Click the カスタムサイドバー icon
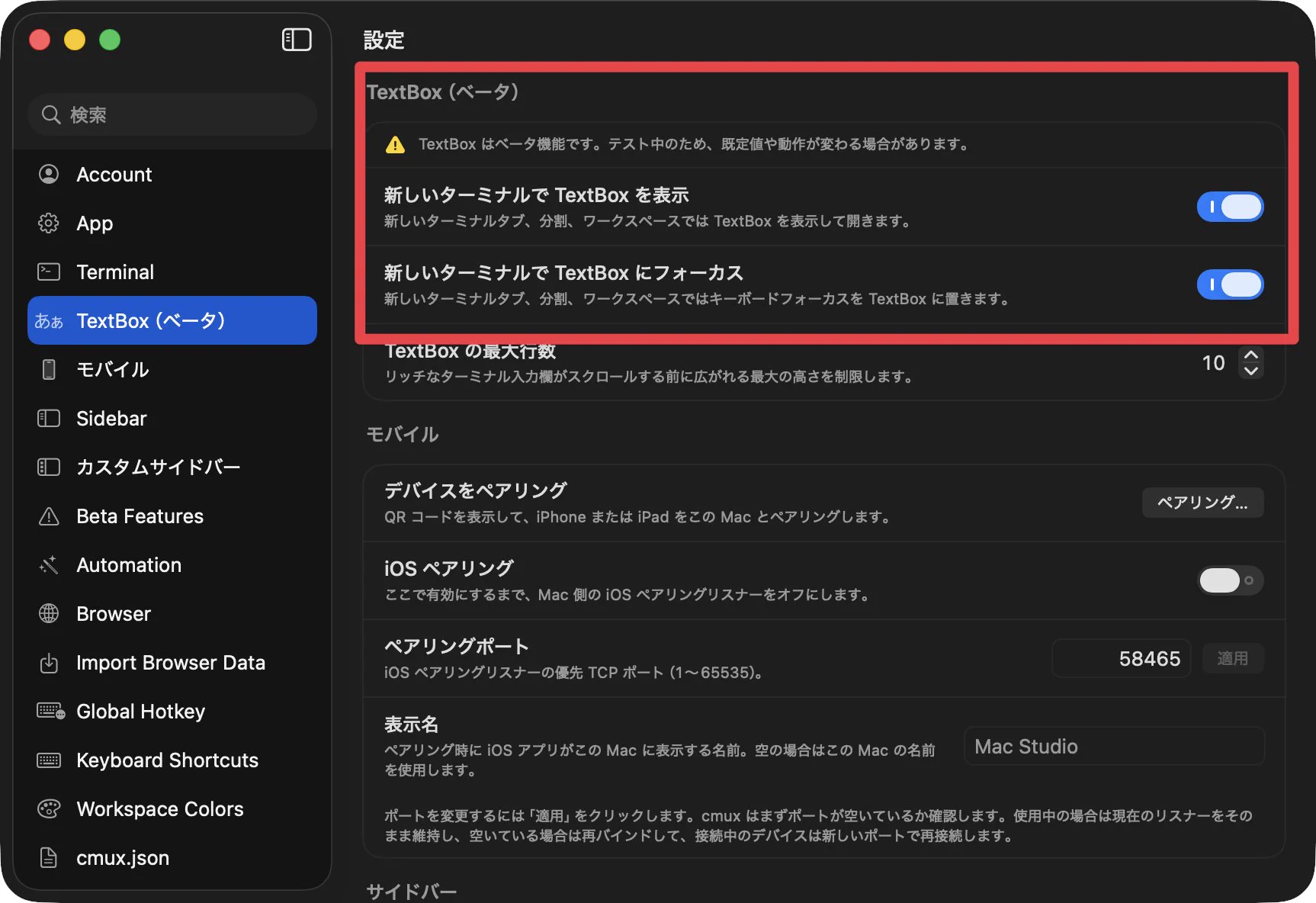The height and width of the screenshot is (903, 1316). click(49, 467)
